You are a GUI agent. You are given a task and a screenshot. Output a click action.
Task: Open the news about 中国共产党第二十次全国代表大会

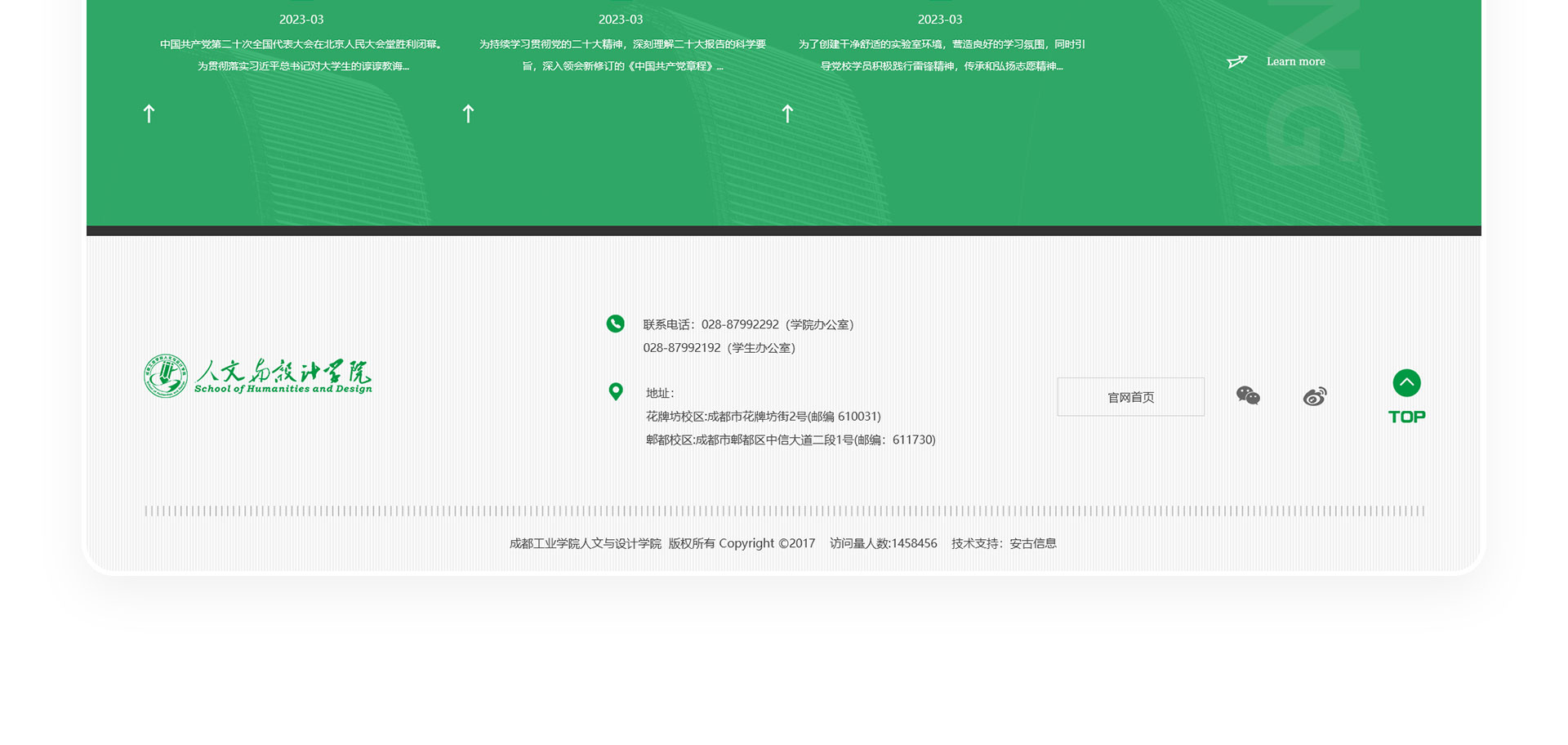[301, 45]
